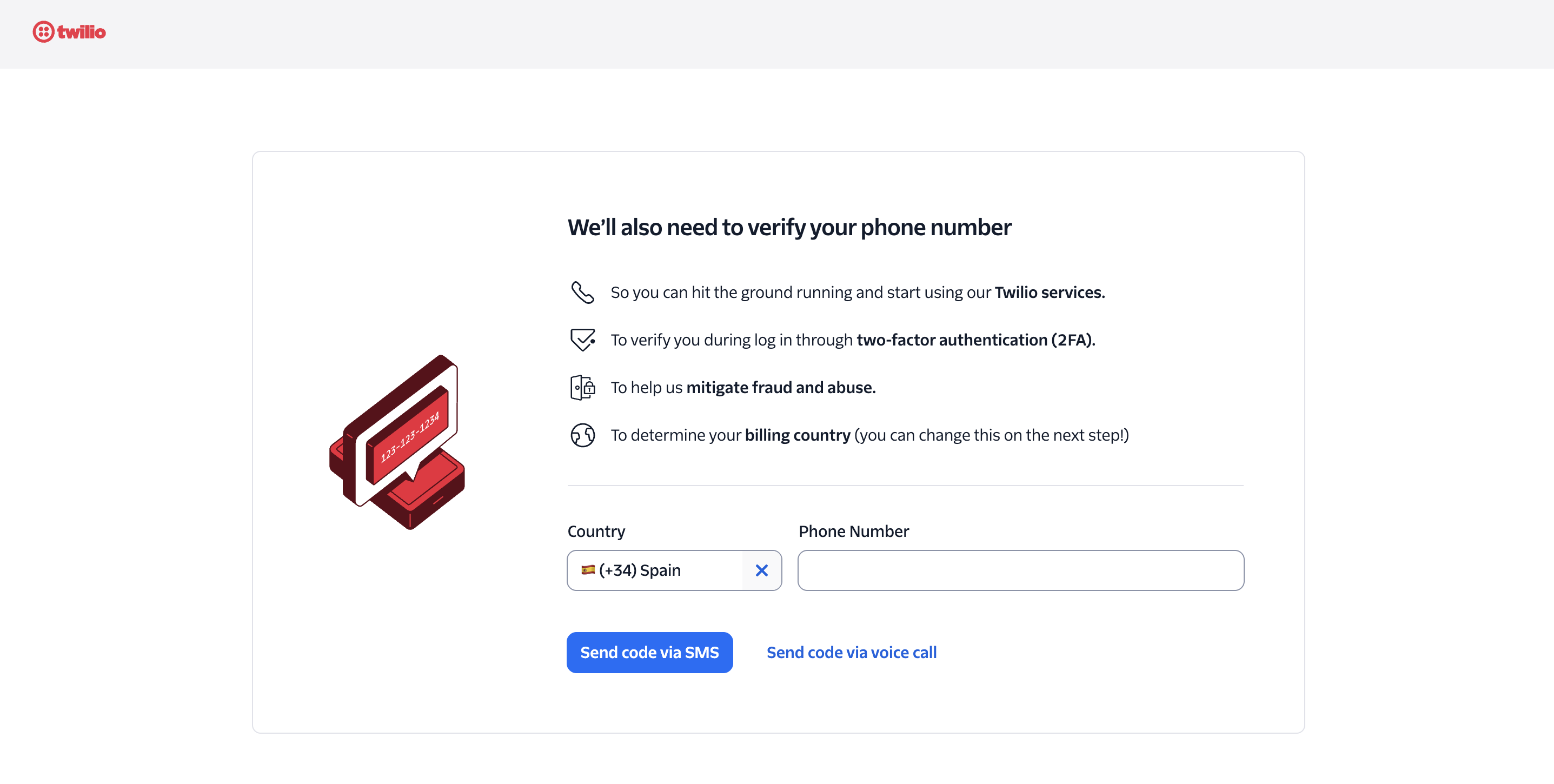This screenshot has width=1554, height=784.
Task: Click the Country field label
Action: pyautogui.click(x=596, y=531)
